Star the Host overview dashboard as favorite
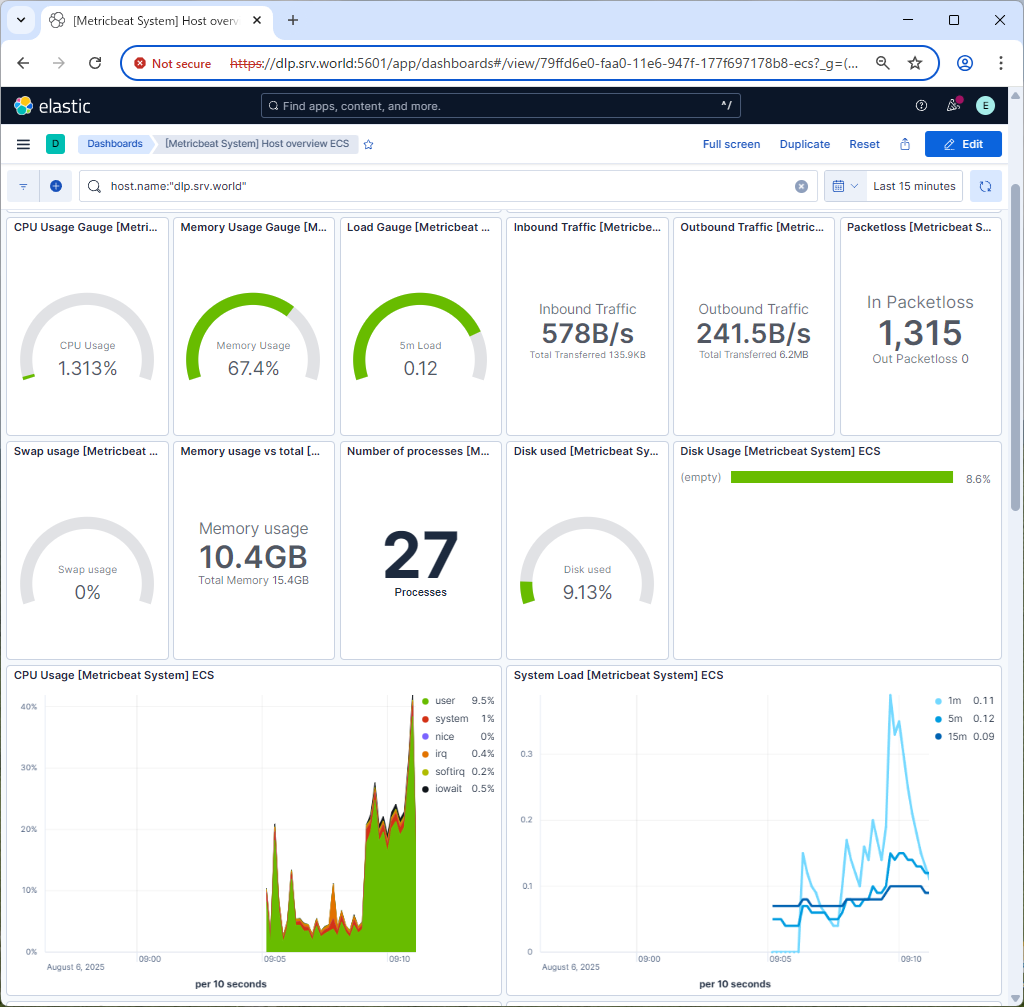Screen dimensions: 1024x1007 367,144
